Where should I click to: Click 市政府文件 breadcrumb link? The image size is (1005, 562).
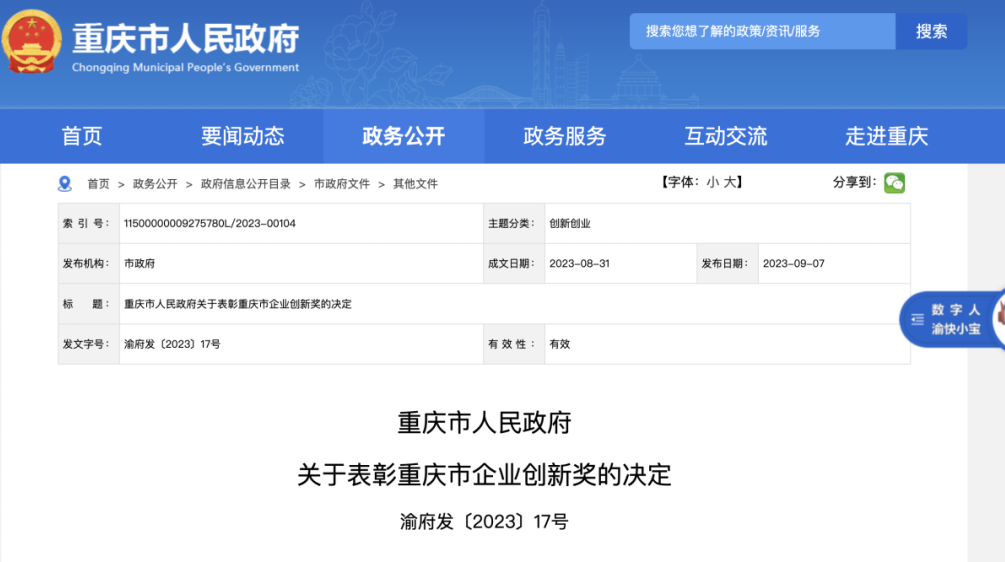[x=342, y=184]
